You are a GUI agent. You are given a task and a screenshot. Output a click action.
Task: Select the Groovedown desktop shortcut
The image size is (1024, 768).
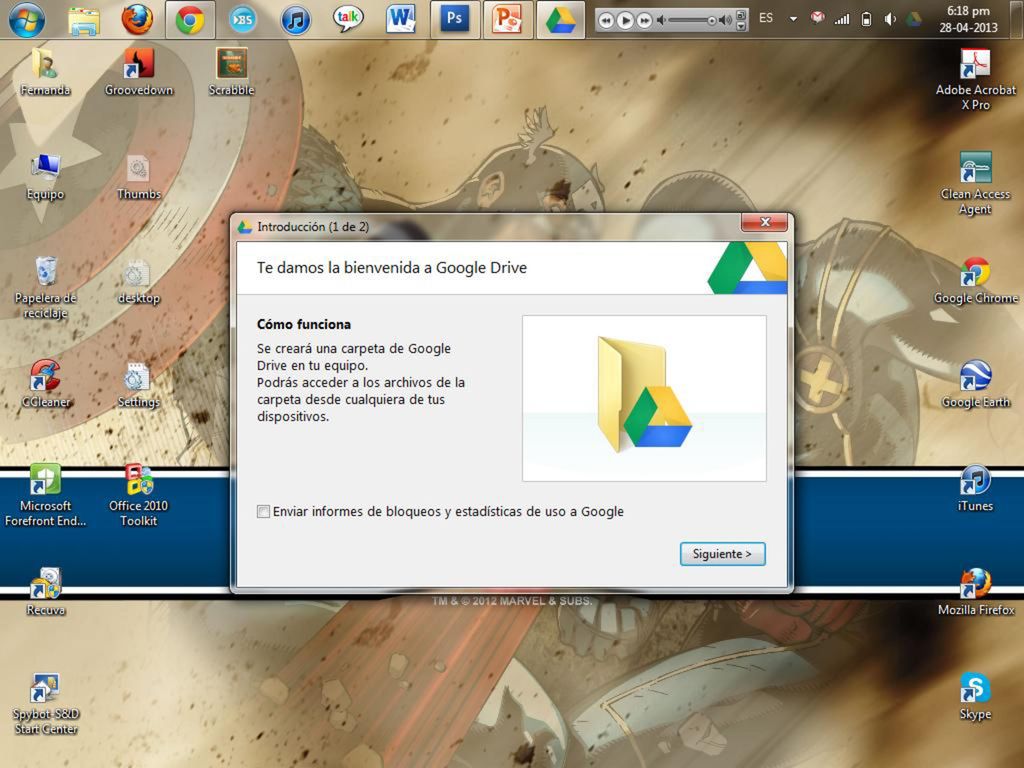point(138,72)
